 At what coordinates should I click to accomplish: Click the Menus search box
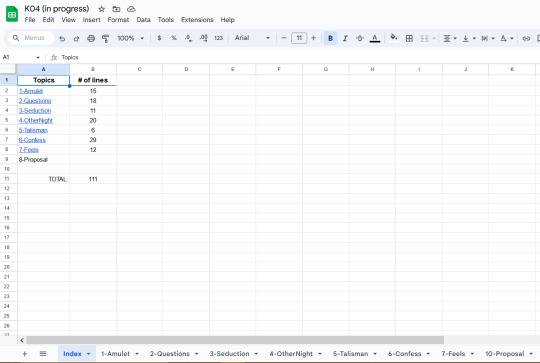click(31, 38)
